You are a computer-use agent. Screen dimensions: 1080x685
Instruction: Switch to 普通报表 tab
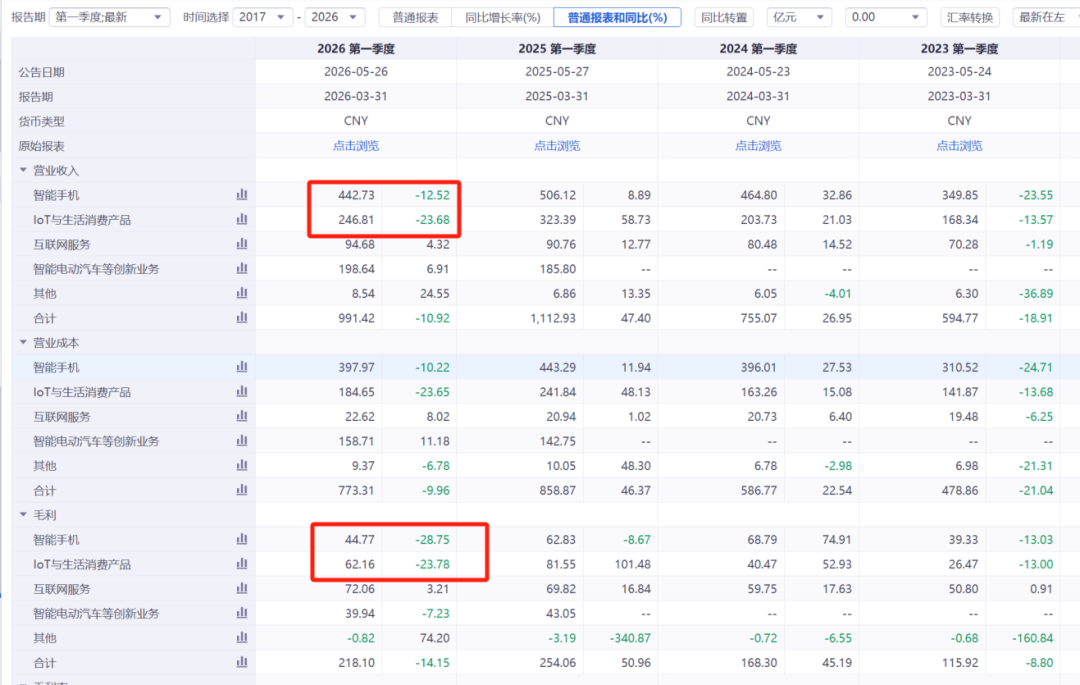point(415,17)
